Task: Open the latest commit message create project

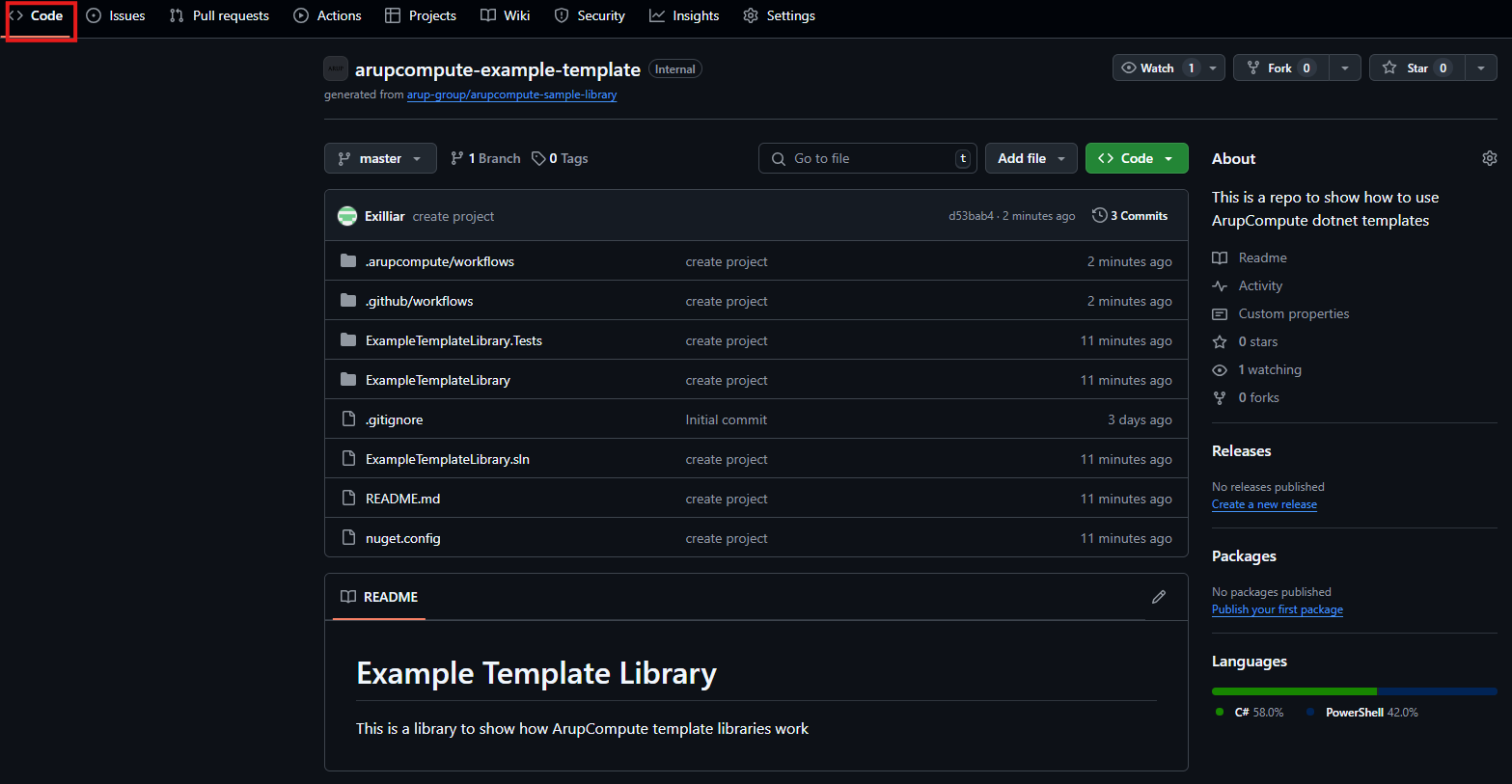Action: [454, 216]
